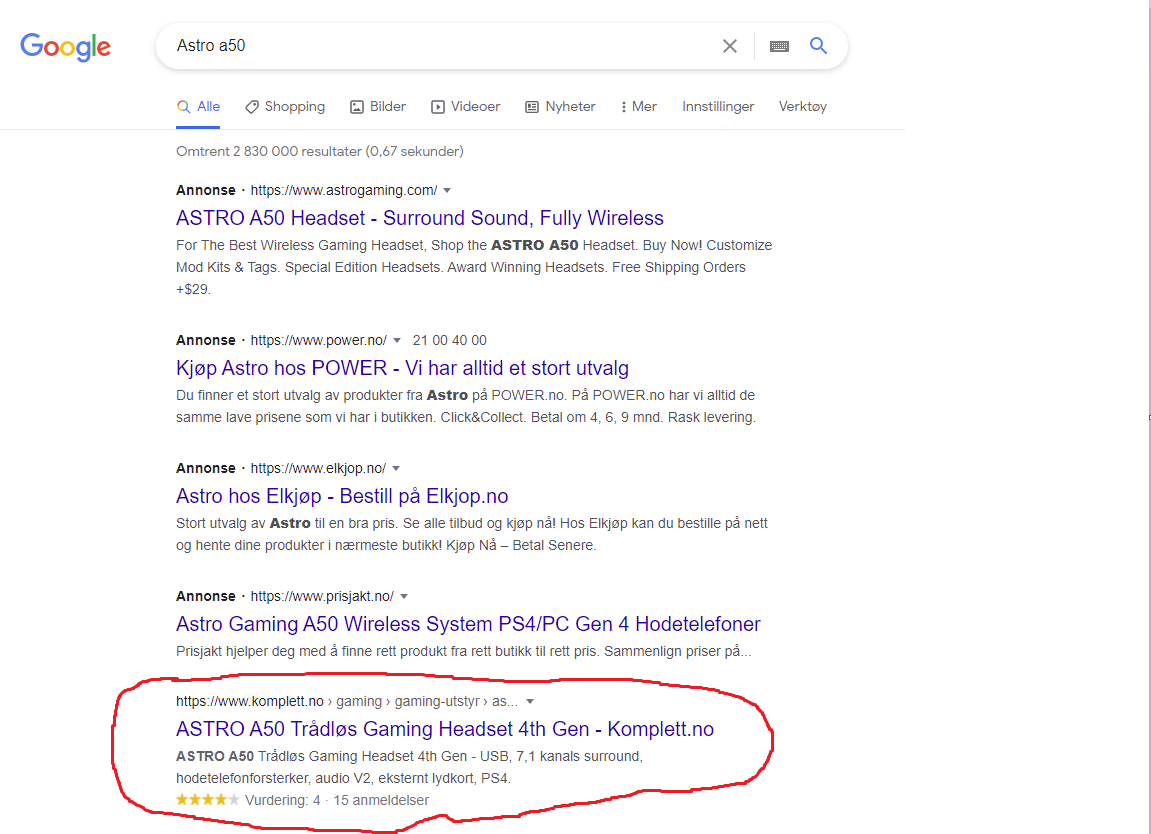
Task: Click Annonse label of prisjakt ad
Action: click(x=206, y=596)
